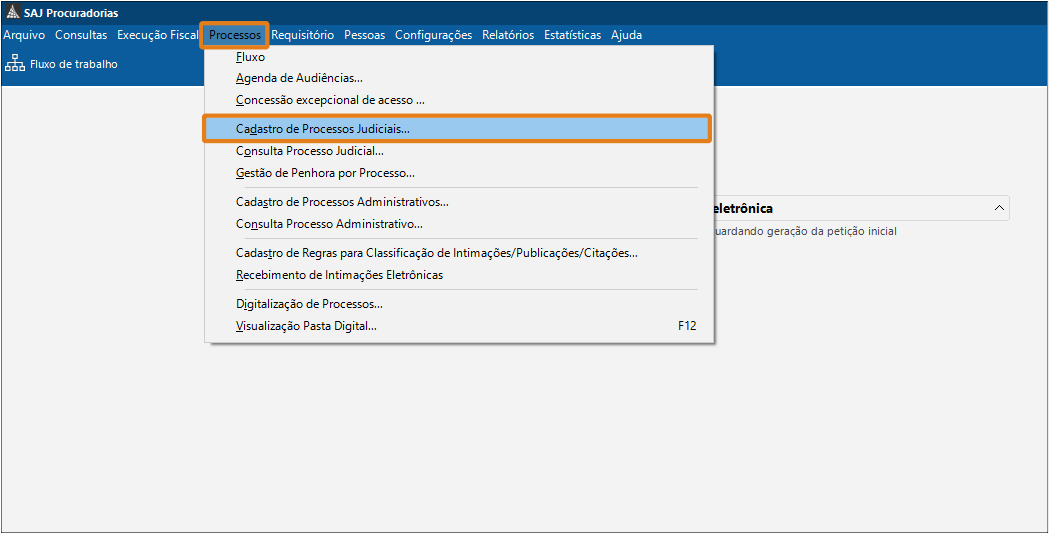Screen dimensions: 1049x534
Task: Open the Execução Fiscal menu
Action: (157, 35)
